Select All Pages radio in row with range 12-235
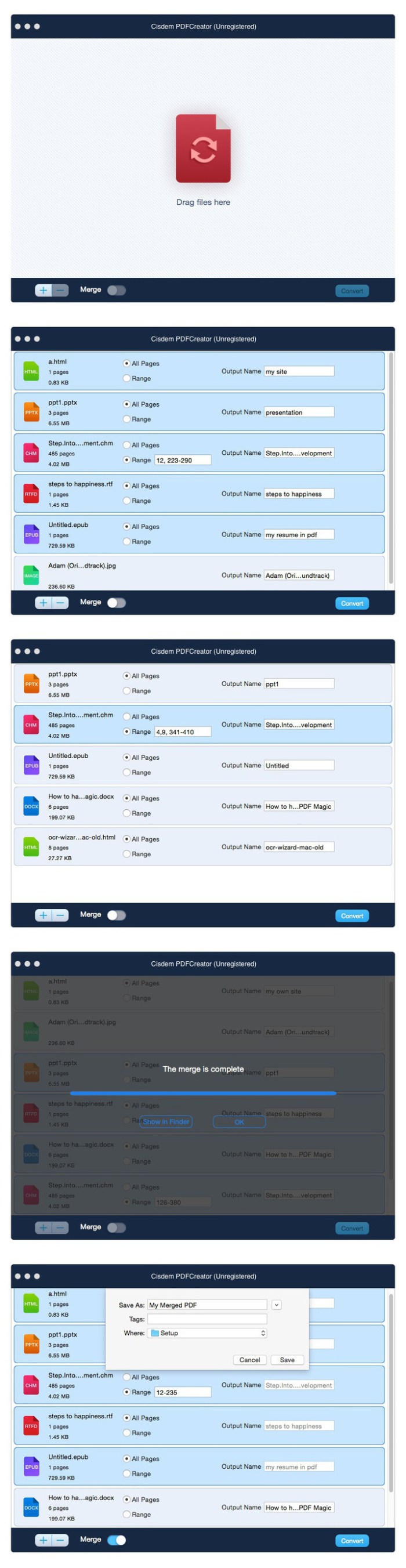 pos(126,1377)
